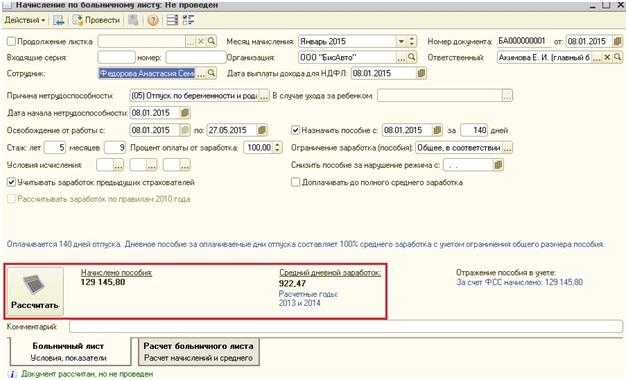The width and height of the screenshot is (628, 380).
Task: Click the navigation icon next to Действия
Action: pos(58,20)
